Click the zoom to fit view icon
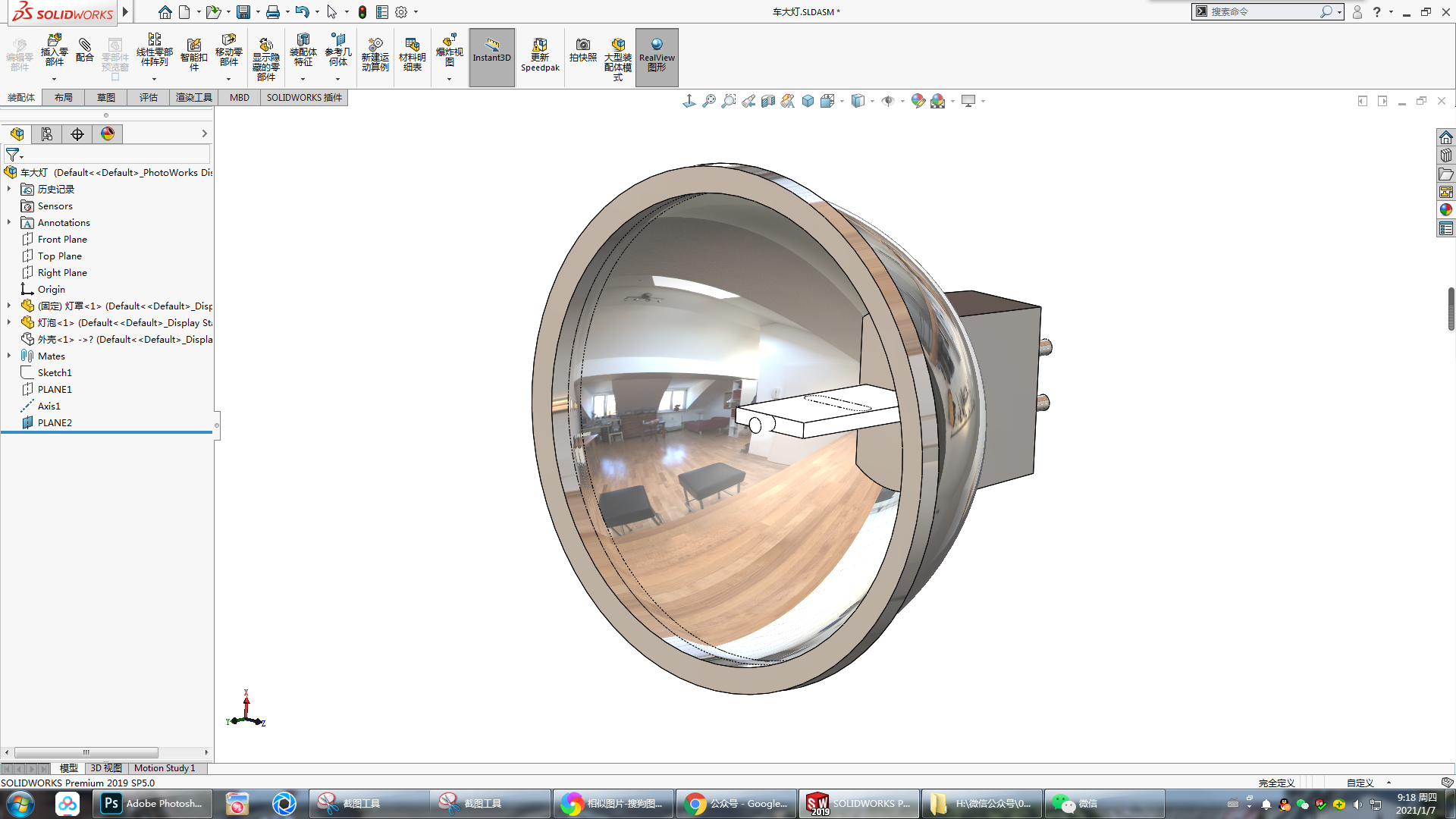The image size is (1456, 819). point(708,101)
